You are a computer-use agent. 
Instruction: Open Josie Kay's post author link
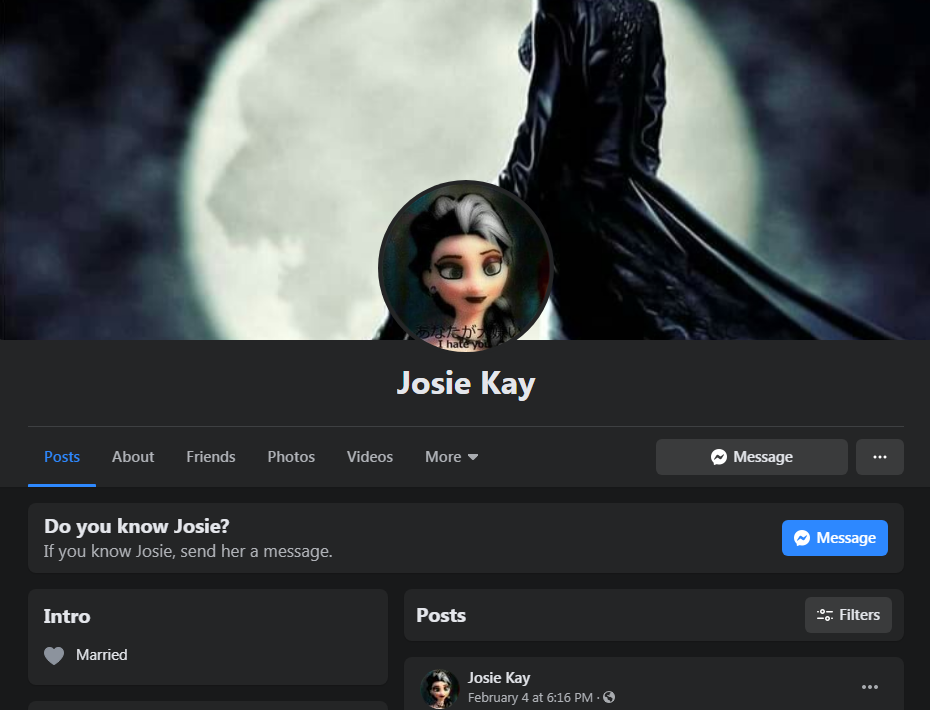(499, 677)
